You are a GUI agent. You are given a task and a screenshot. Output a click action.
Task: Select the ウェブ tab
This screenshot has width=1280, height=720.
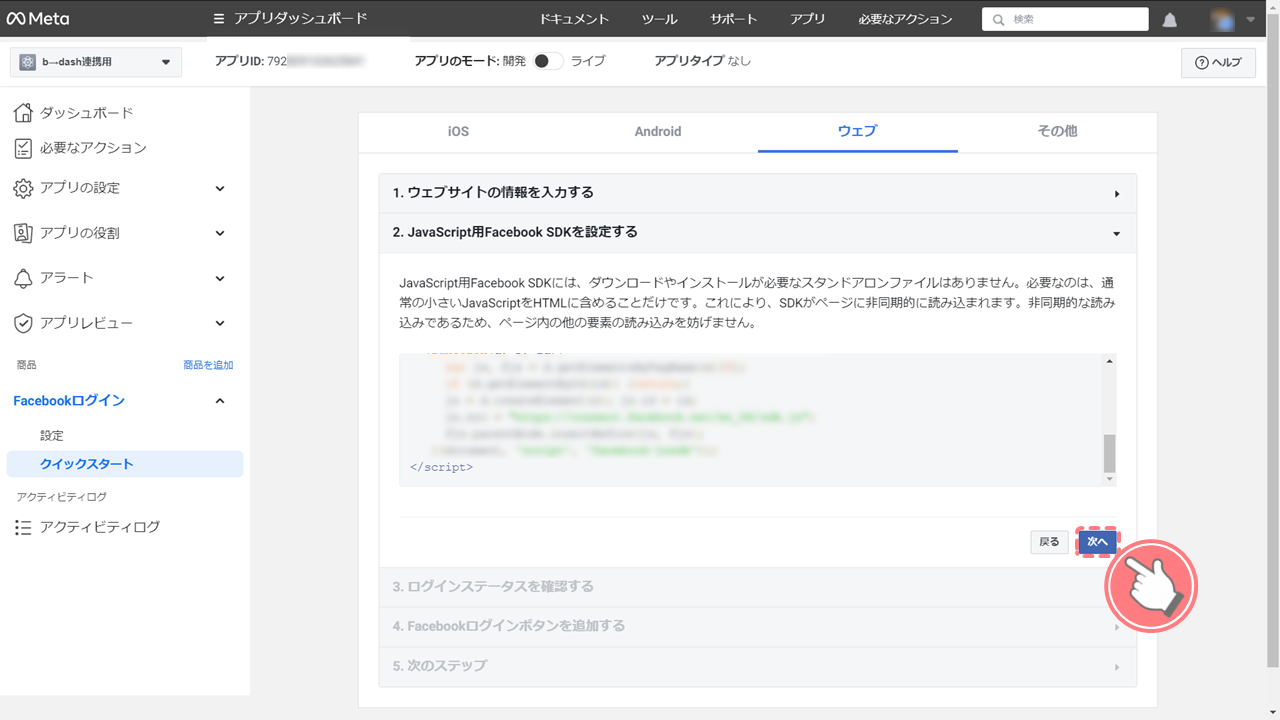coord(858,131)
